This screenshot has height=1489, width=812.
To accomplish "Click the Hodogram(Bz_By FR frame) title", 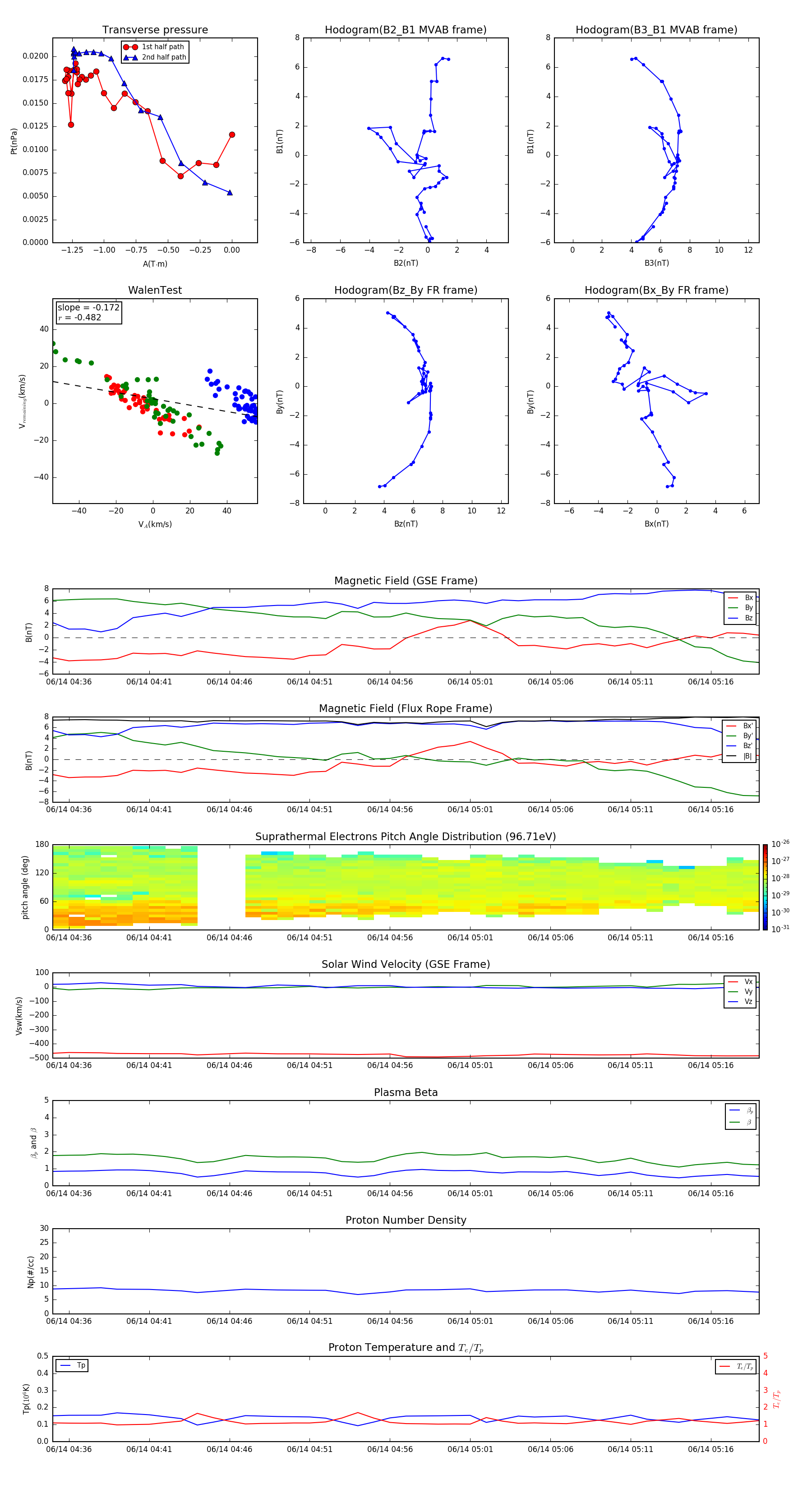I will click(x=406, y=290).
